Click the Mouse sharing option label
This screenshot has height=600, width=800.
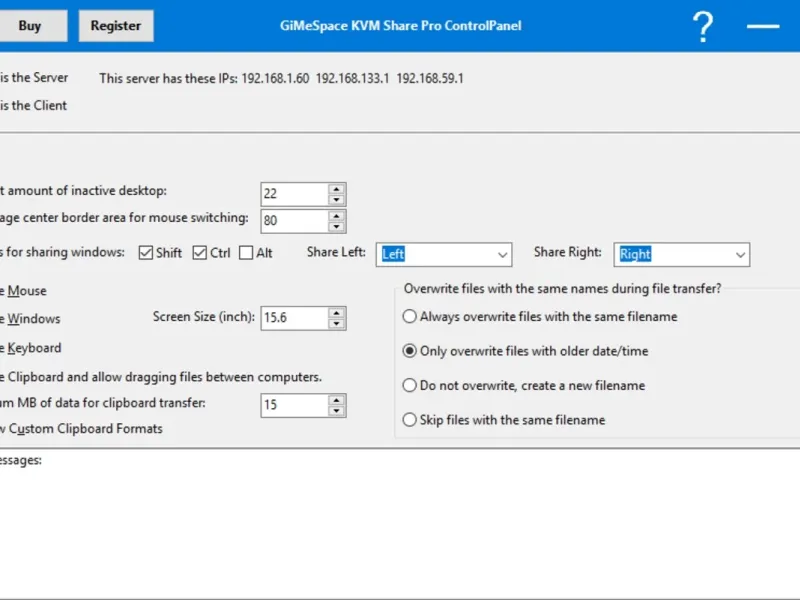tap(23, 291)
